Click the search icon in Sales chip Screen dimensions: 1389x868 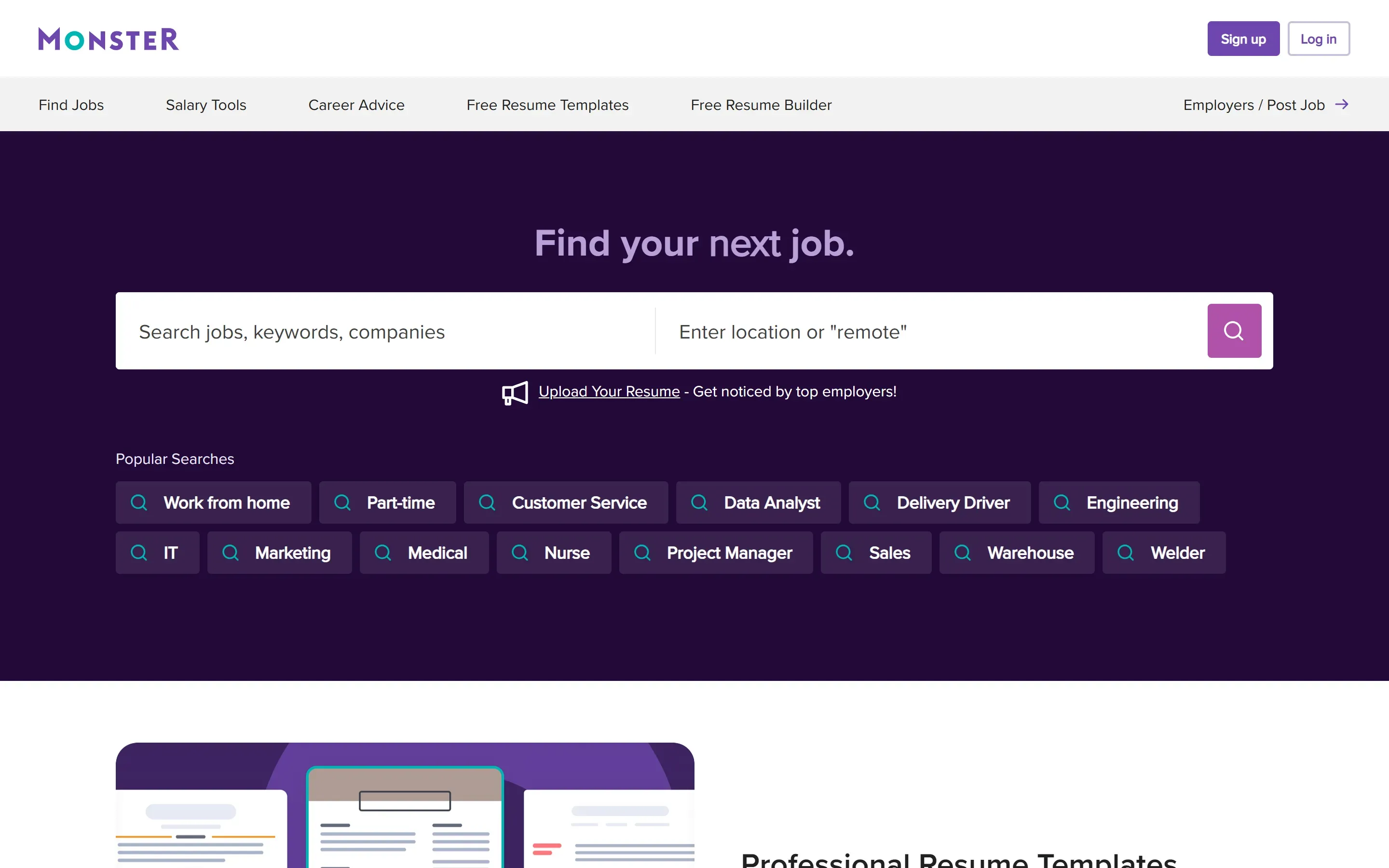[844, 552]
